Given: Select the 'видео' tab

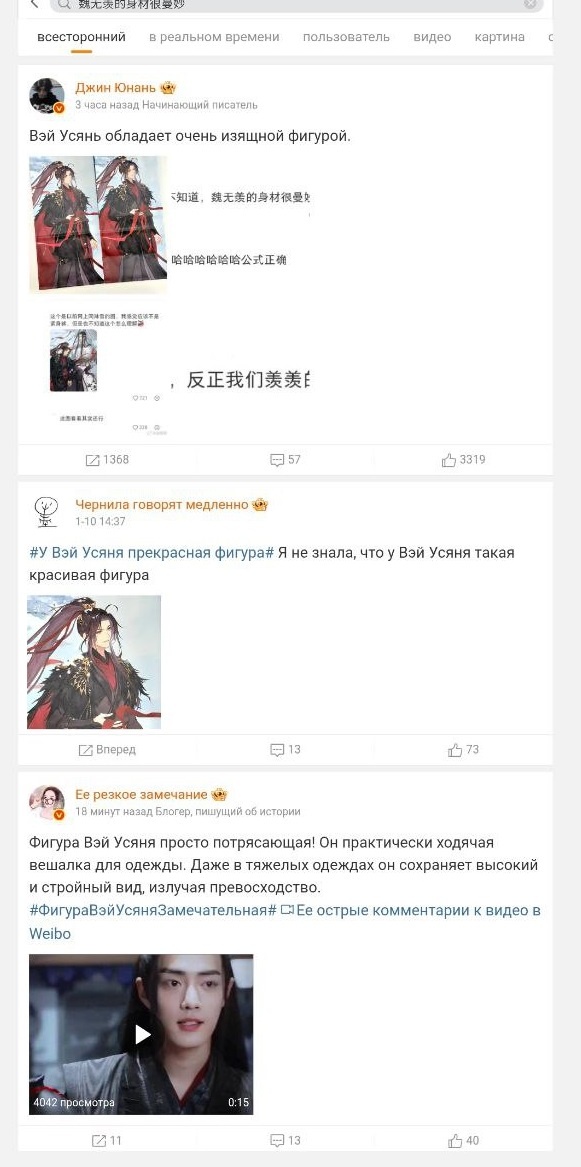Looking at the screenshot, I should pyautogui.click(x=432, y=36).
